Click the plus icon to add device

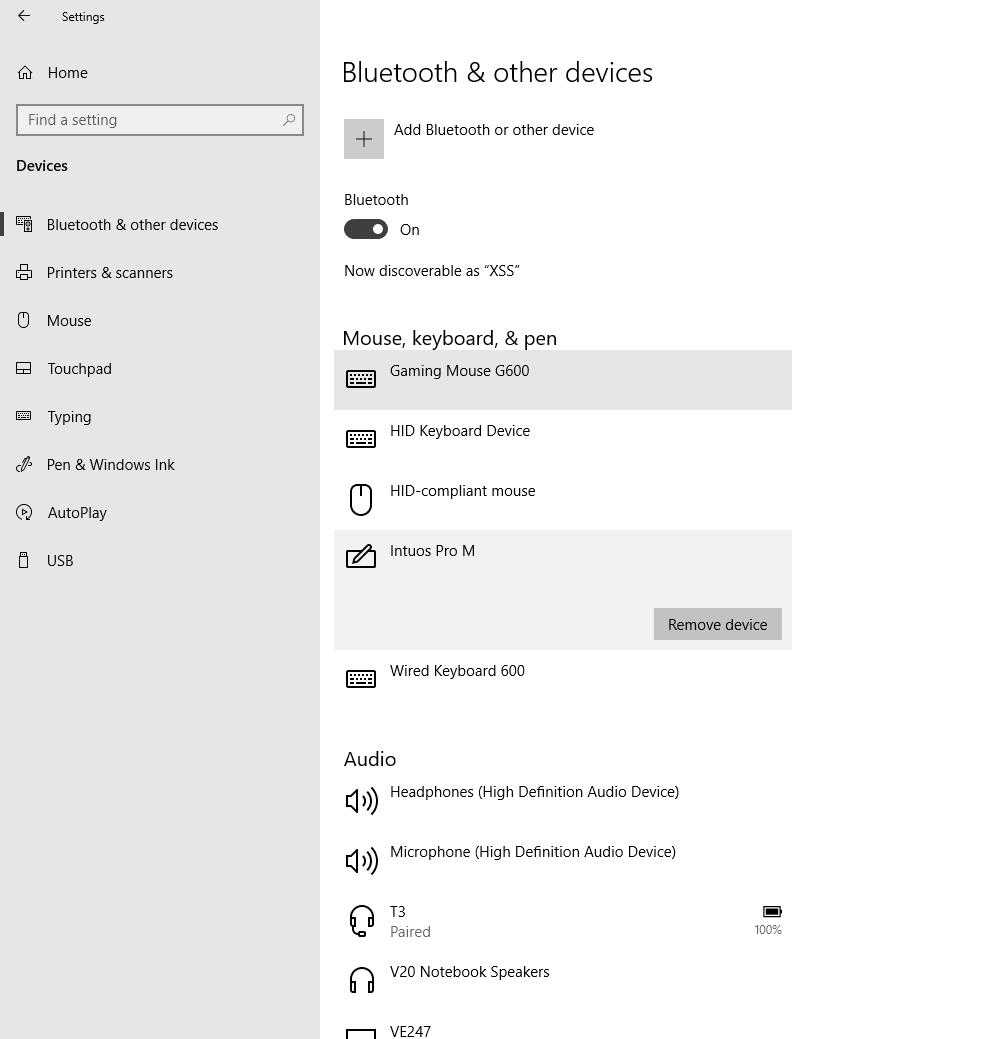point(364,139)
